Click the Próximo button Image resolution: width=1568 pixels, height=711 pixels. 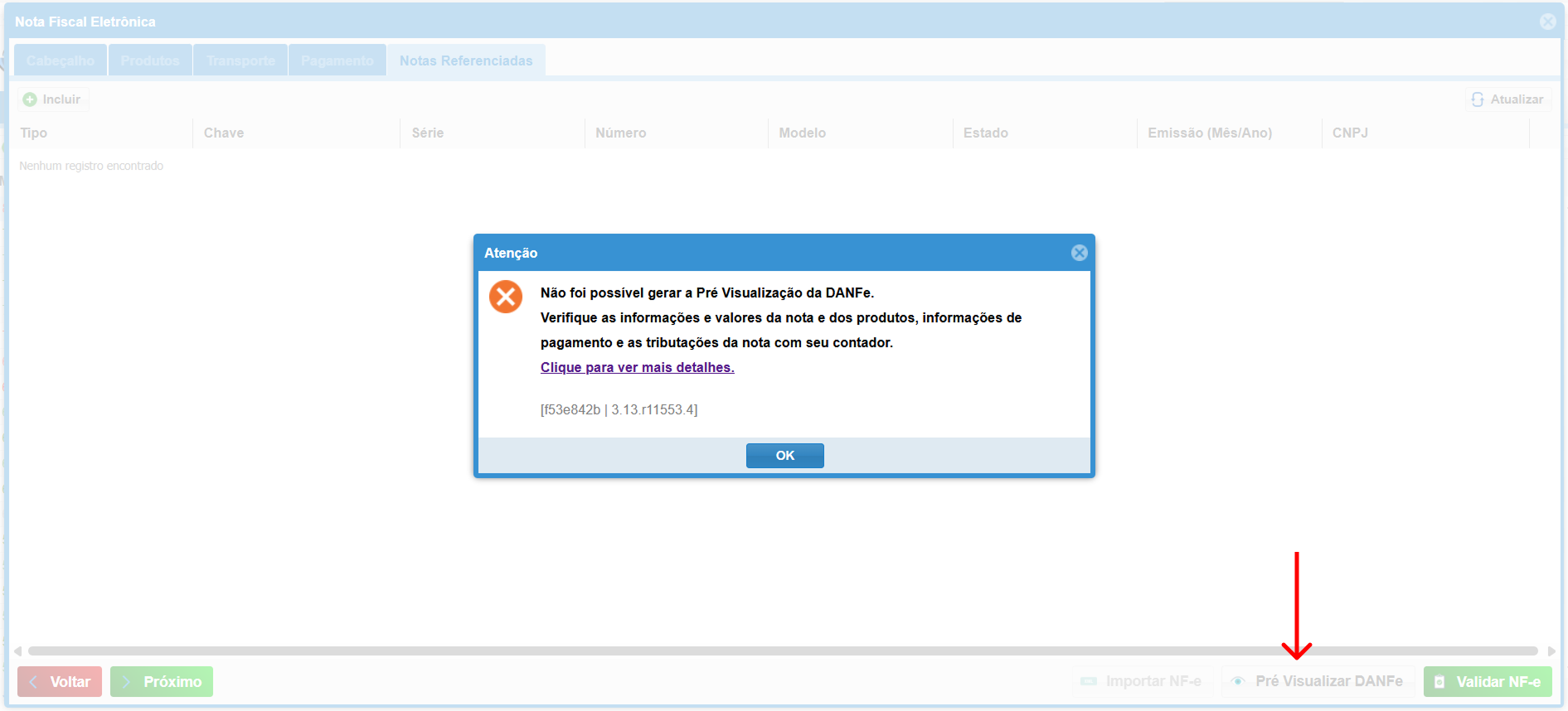(x=162, y=682)
